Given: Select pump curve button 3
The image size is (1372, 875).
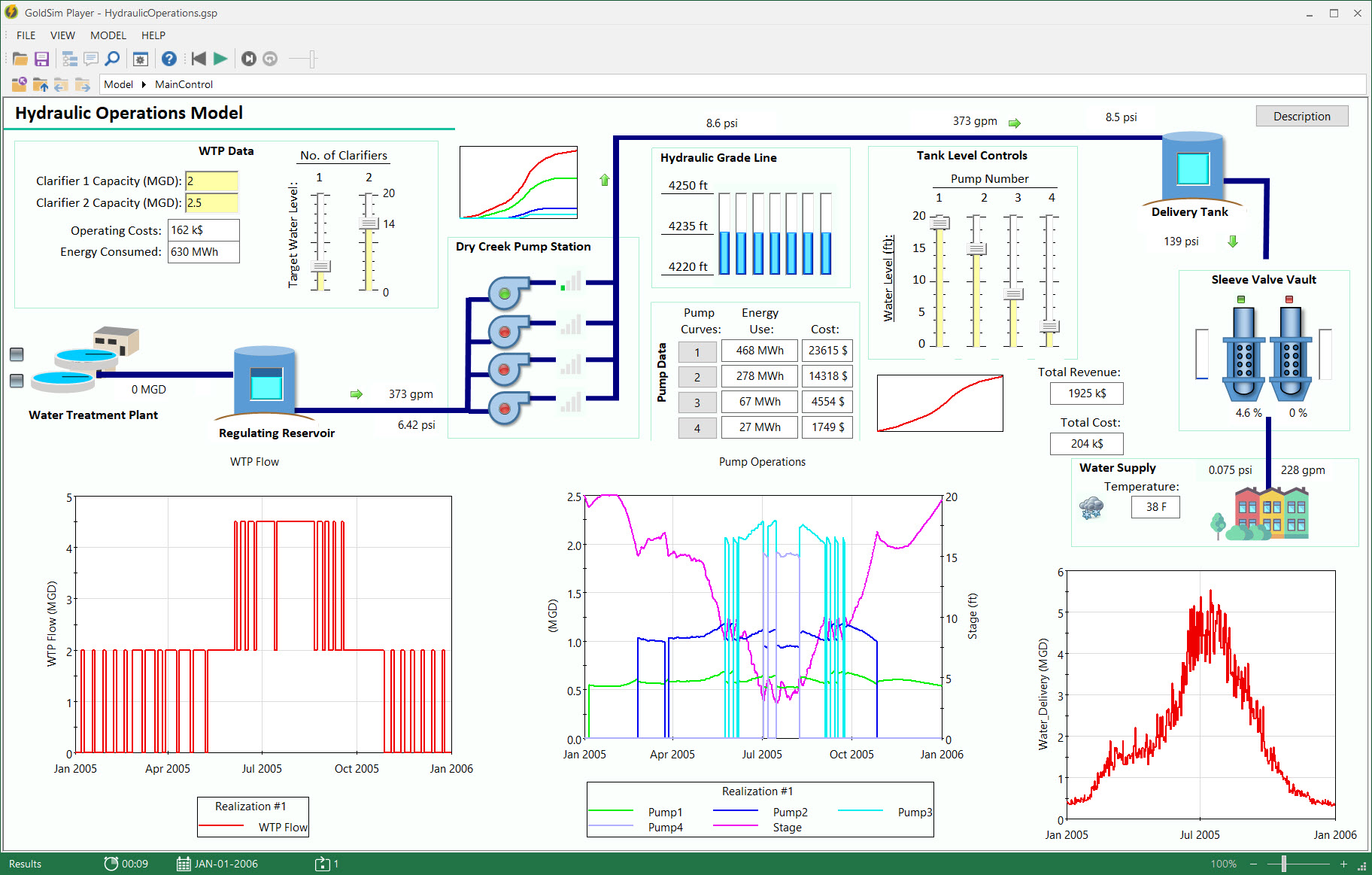Looking at the screenshot, I should pos(697,403).
